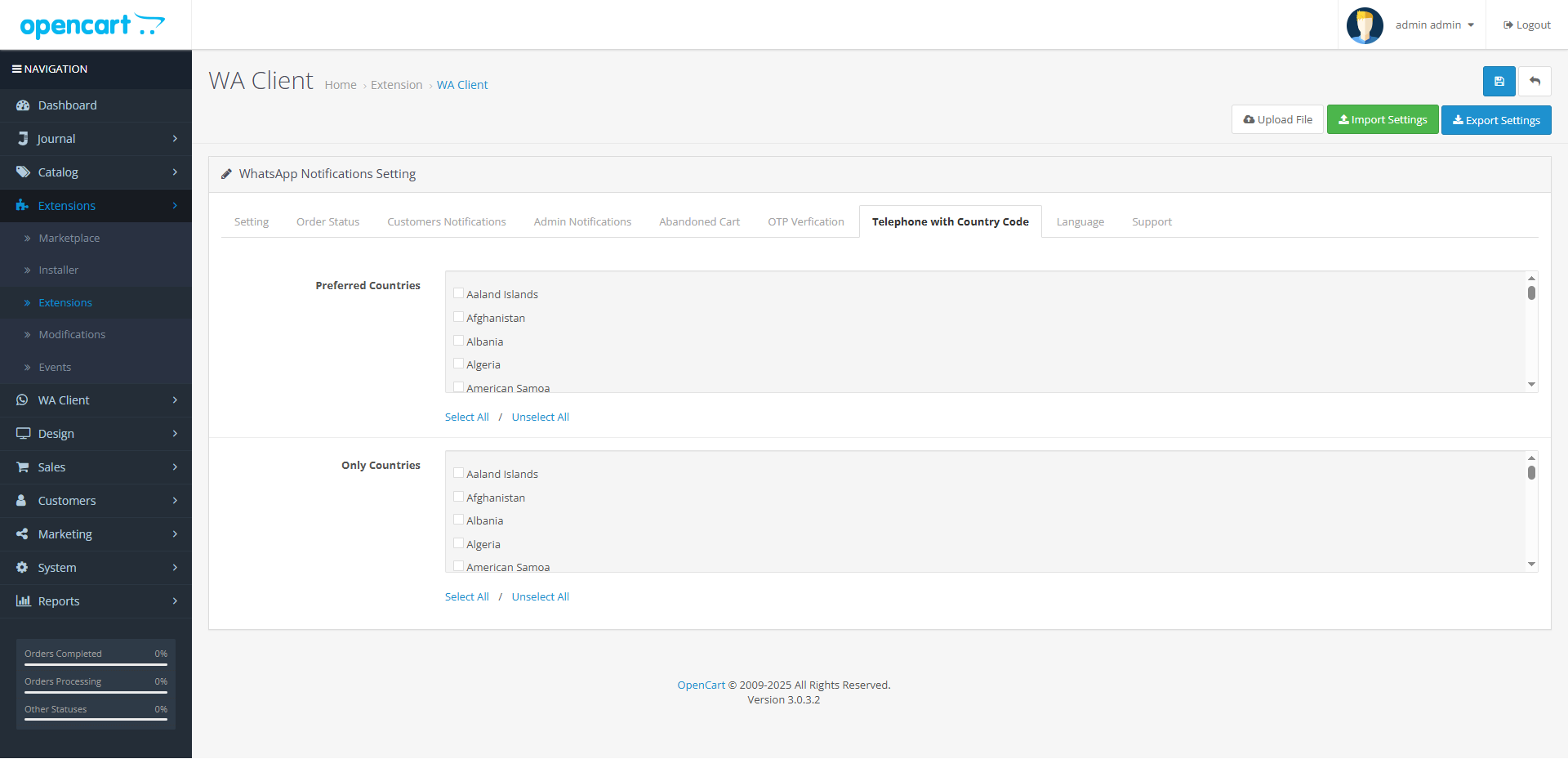Check Albania in Only Countries list

(x=458, y=520)
